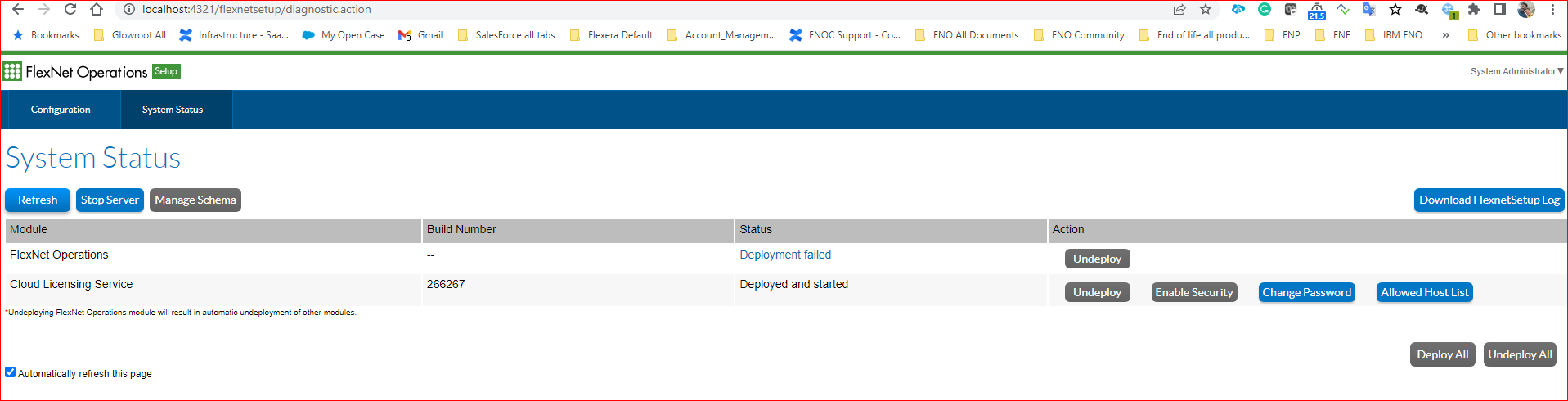Open the My Open Case bookmark
Viewport: 1568px width, 401px height.
pos(344,35)
